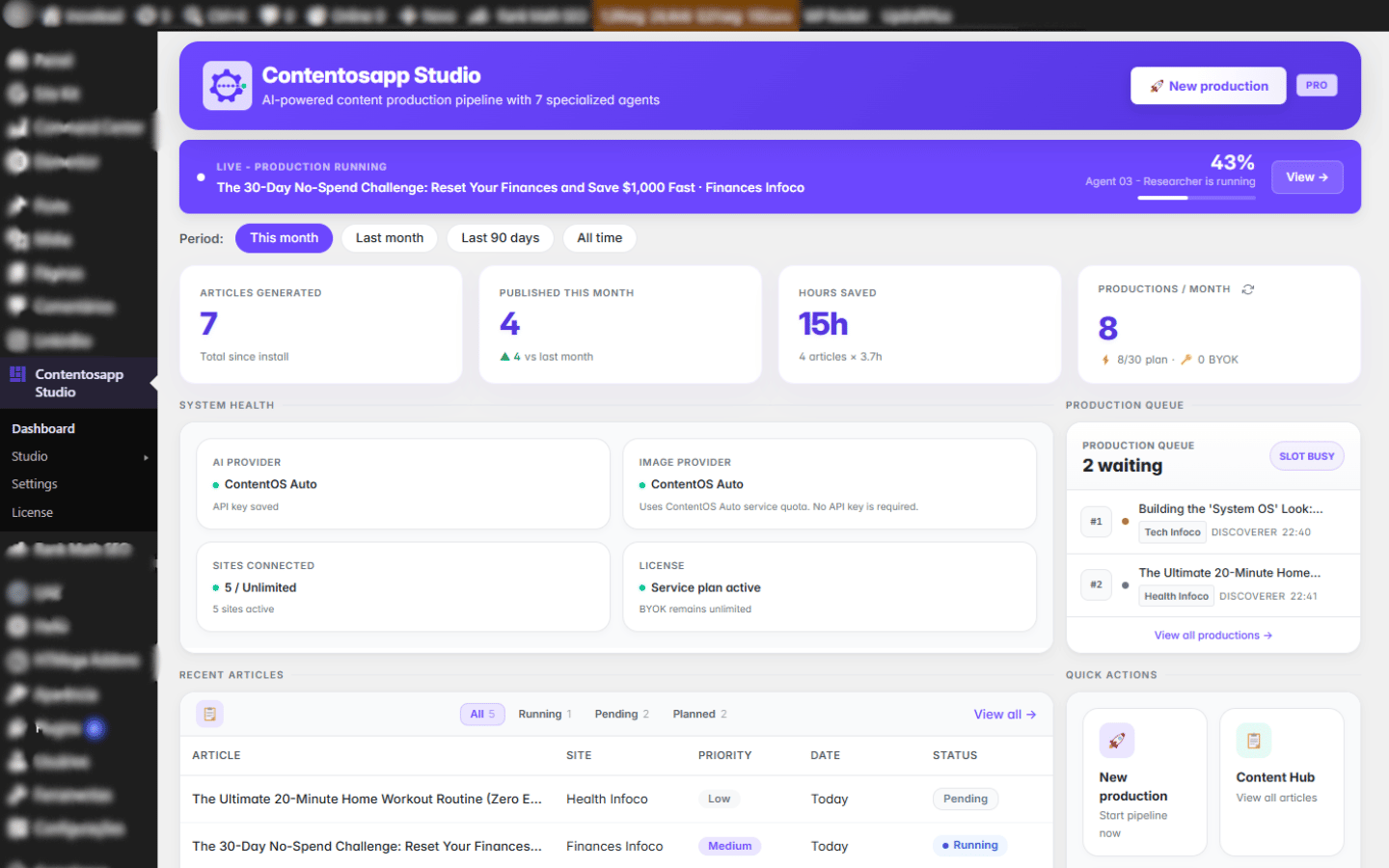The height and width of the screenshot is (868, 1389).
Task: Click the key icon next to 0 BYOK
Action: (x=1186, y=359)
